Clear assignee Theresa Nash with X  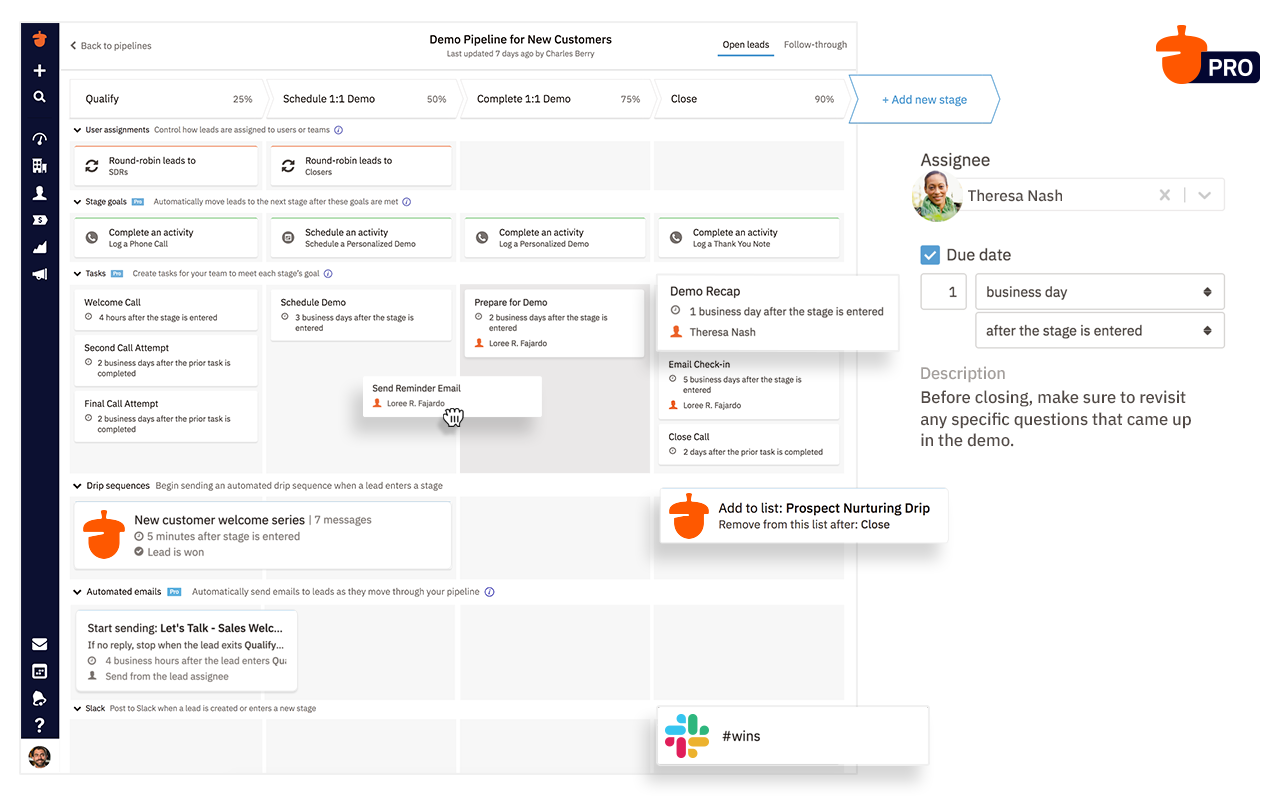(1165, 196)
